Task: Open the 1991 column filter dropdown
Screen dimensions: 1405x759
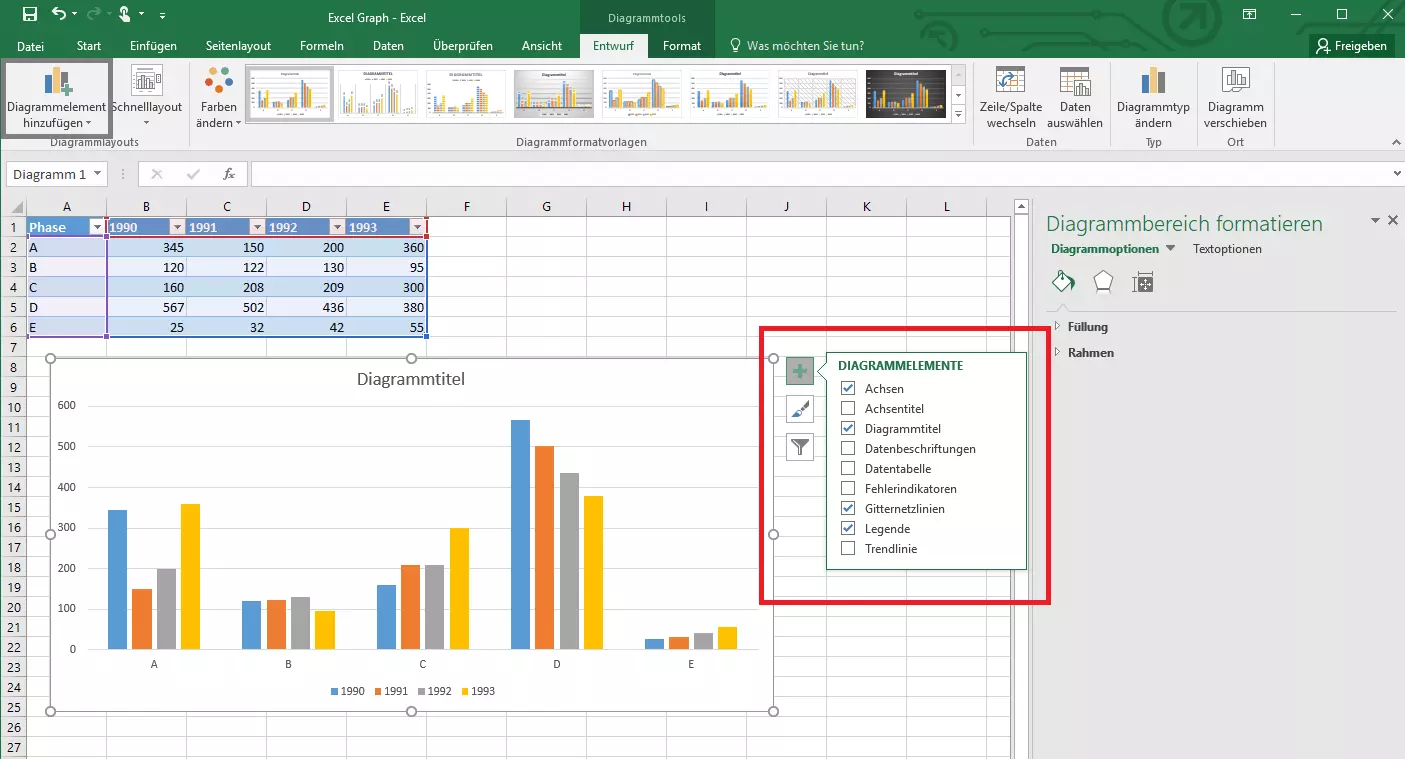Action: (x=257, y=227)
